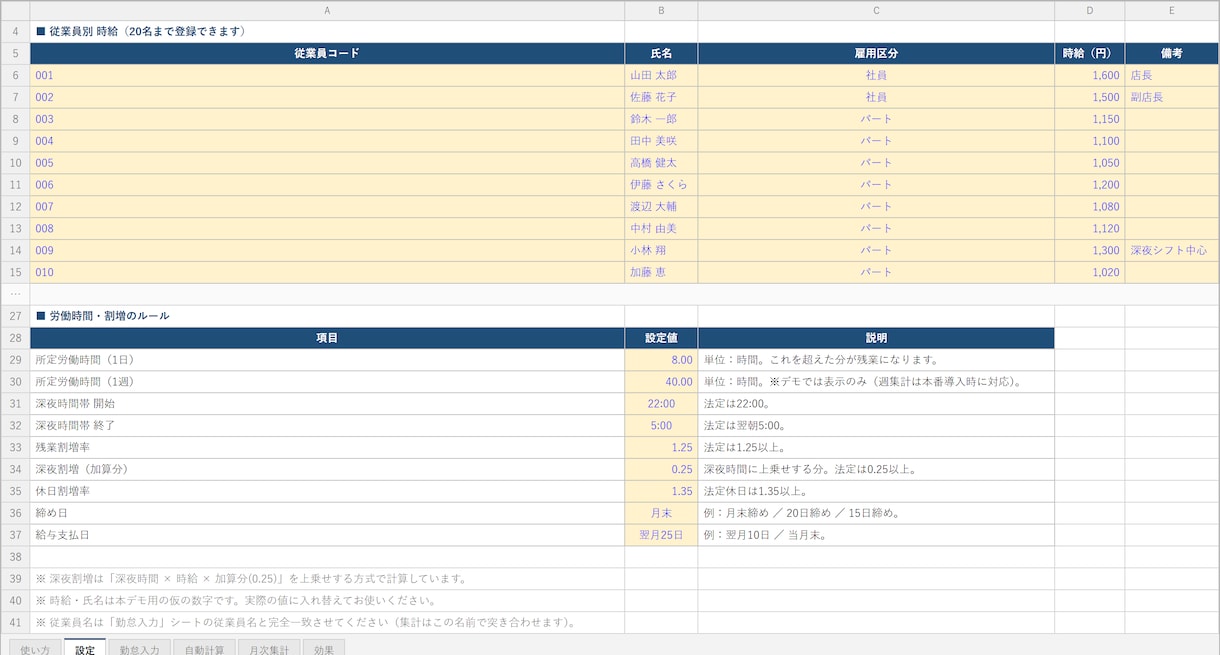Screen dimensions: 1220x655
Task: Switch to the 効果 sheet tab
Action: [324, 648]
